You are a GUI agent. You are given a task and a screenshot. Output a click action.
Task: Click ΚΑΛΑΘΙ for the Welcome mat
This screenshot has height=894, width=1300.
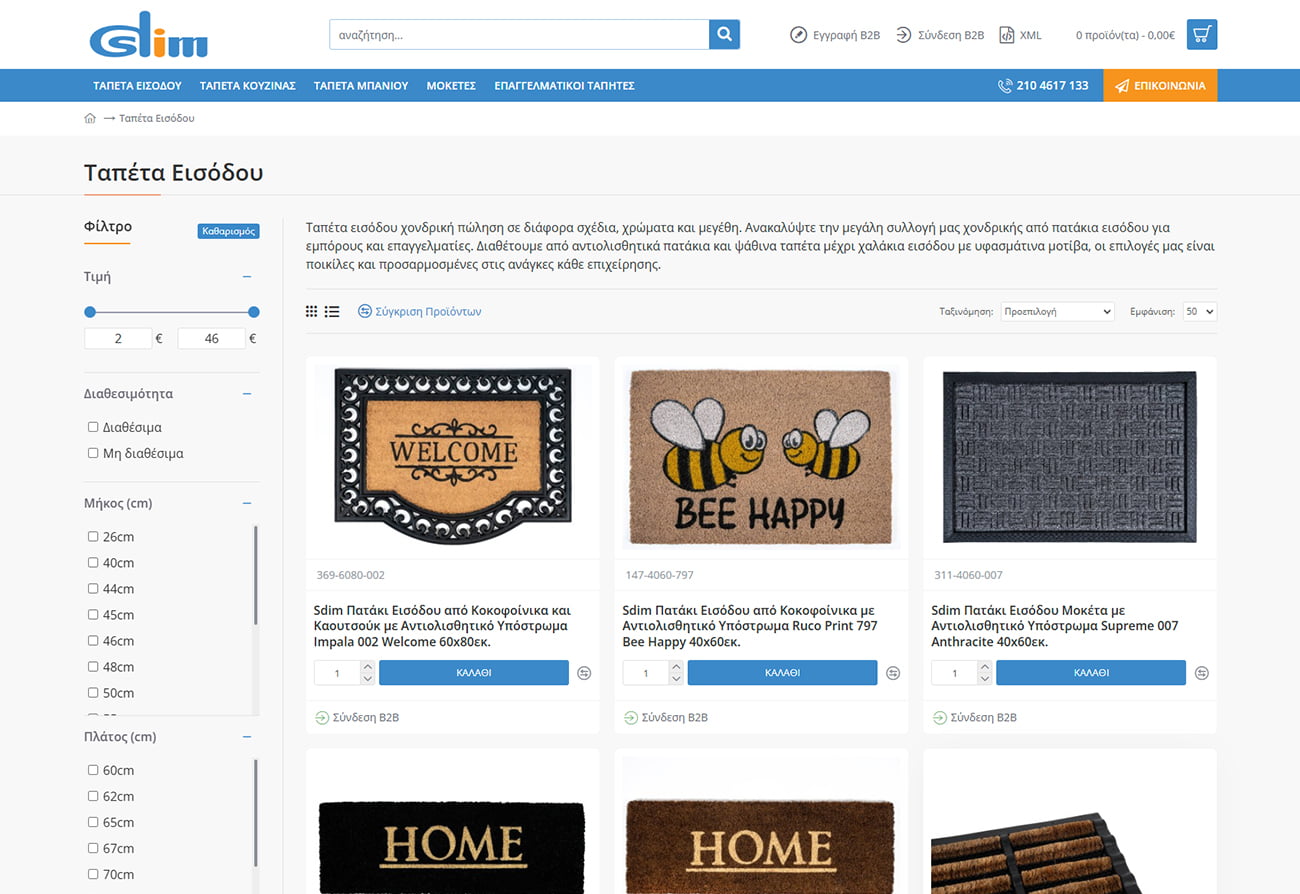click(x=474, y=673)
